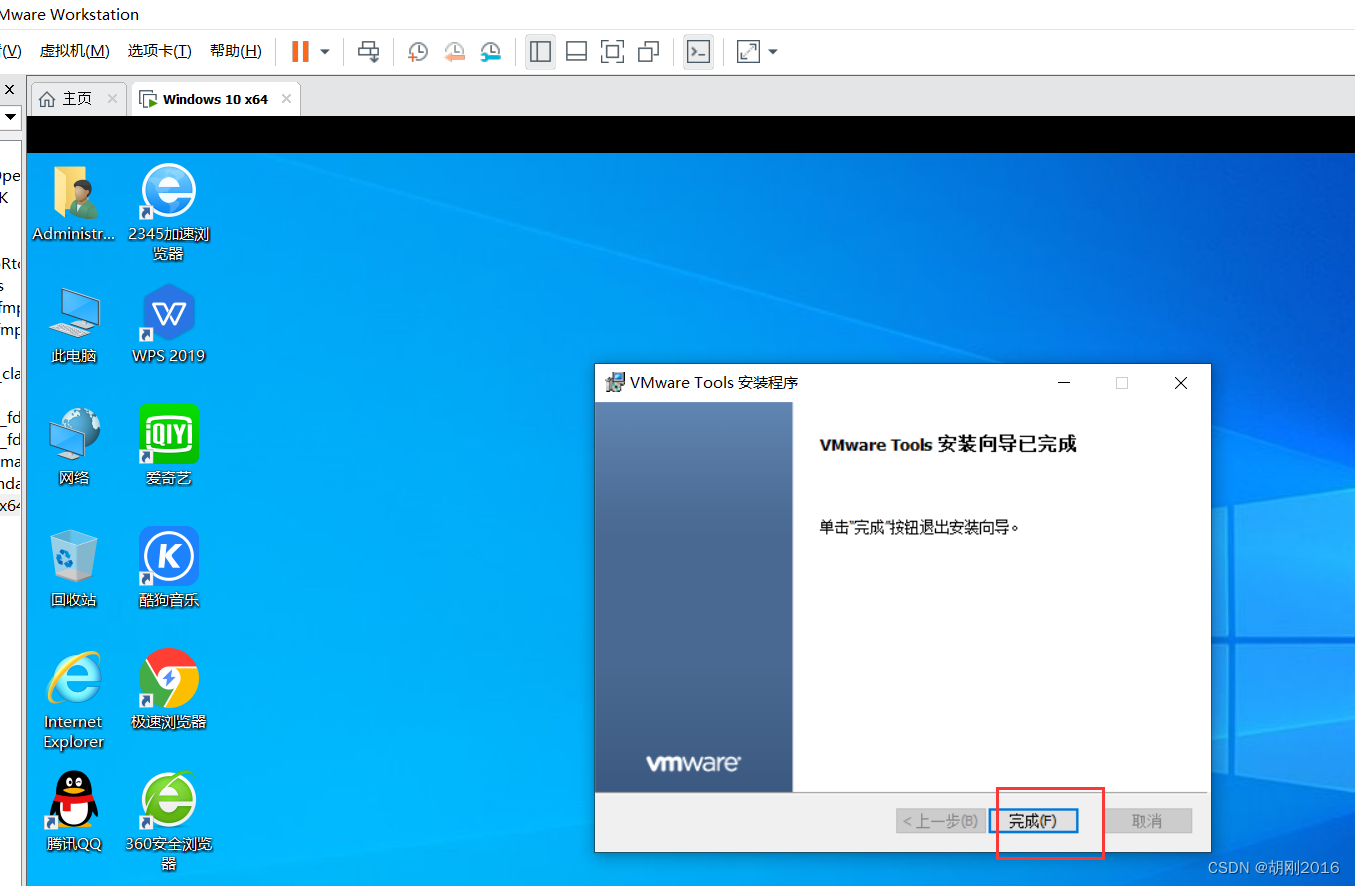Expand the stretch display dropdown arrow

pyautogui.click(x=773, y=51)
